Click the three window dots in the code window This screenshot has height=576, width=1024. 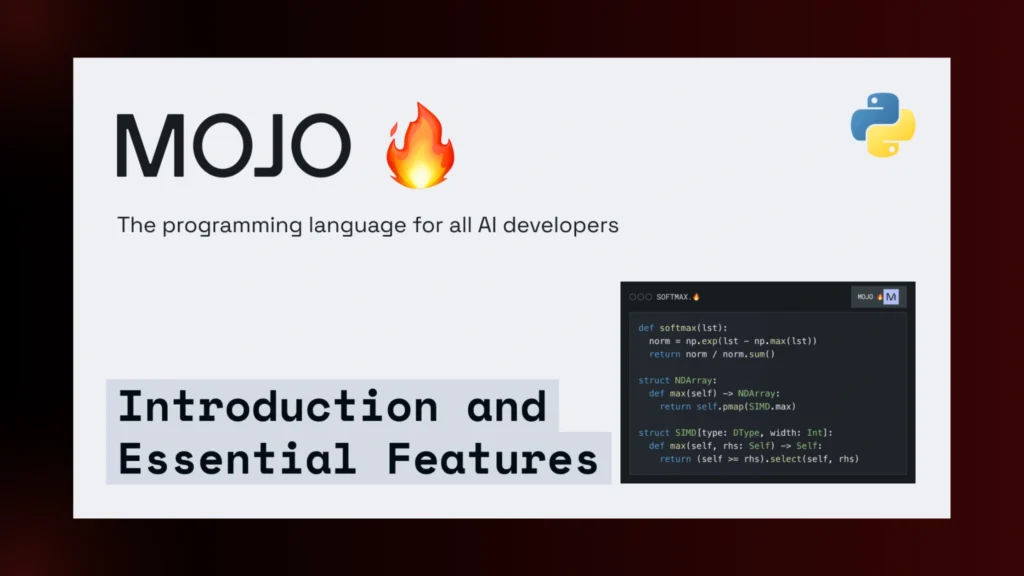click(640, 297)
